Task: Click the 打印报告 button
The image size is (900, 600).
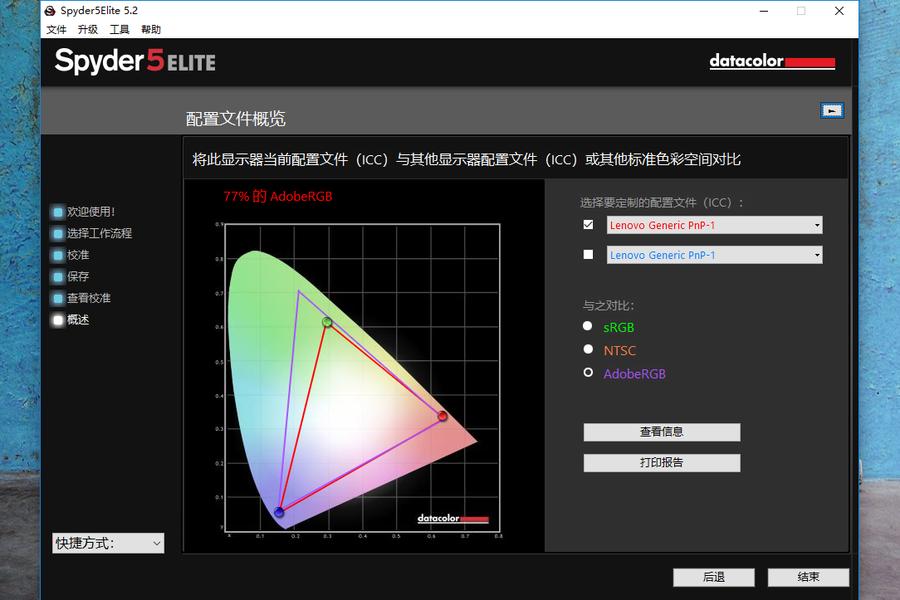Action: (x=662, y=463)
